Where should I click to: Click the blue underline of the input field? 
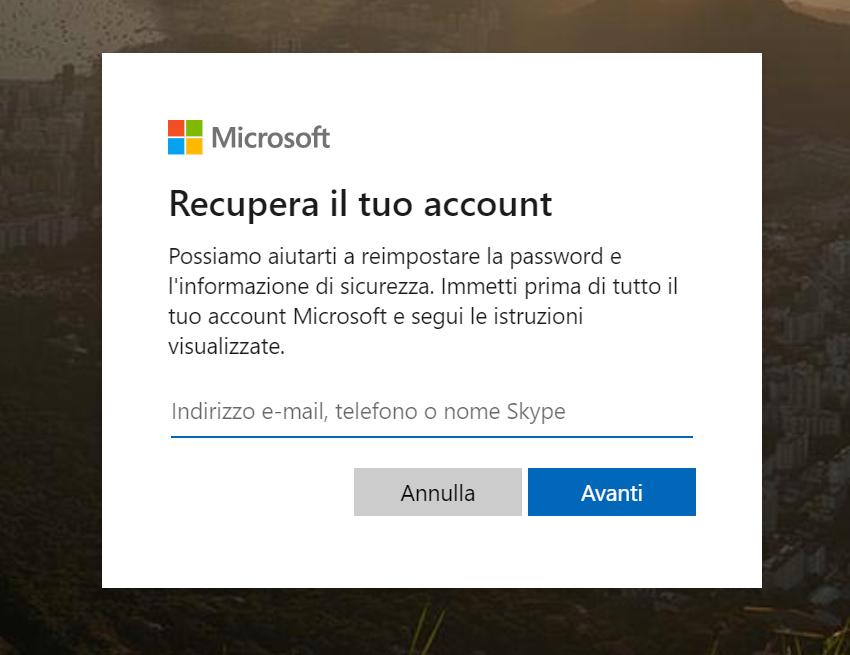click(431, 437)
